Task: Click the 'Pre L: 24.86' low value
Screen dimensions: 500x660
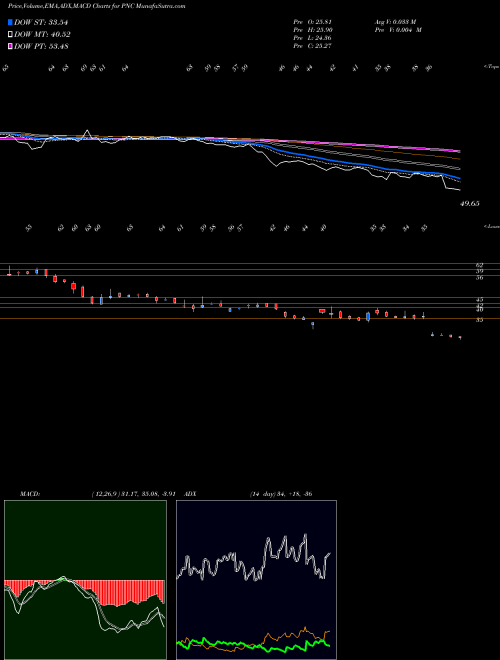Action: tap(313, 38)
